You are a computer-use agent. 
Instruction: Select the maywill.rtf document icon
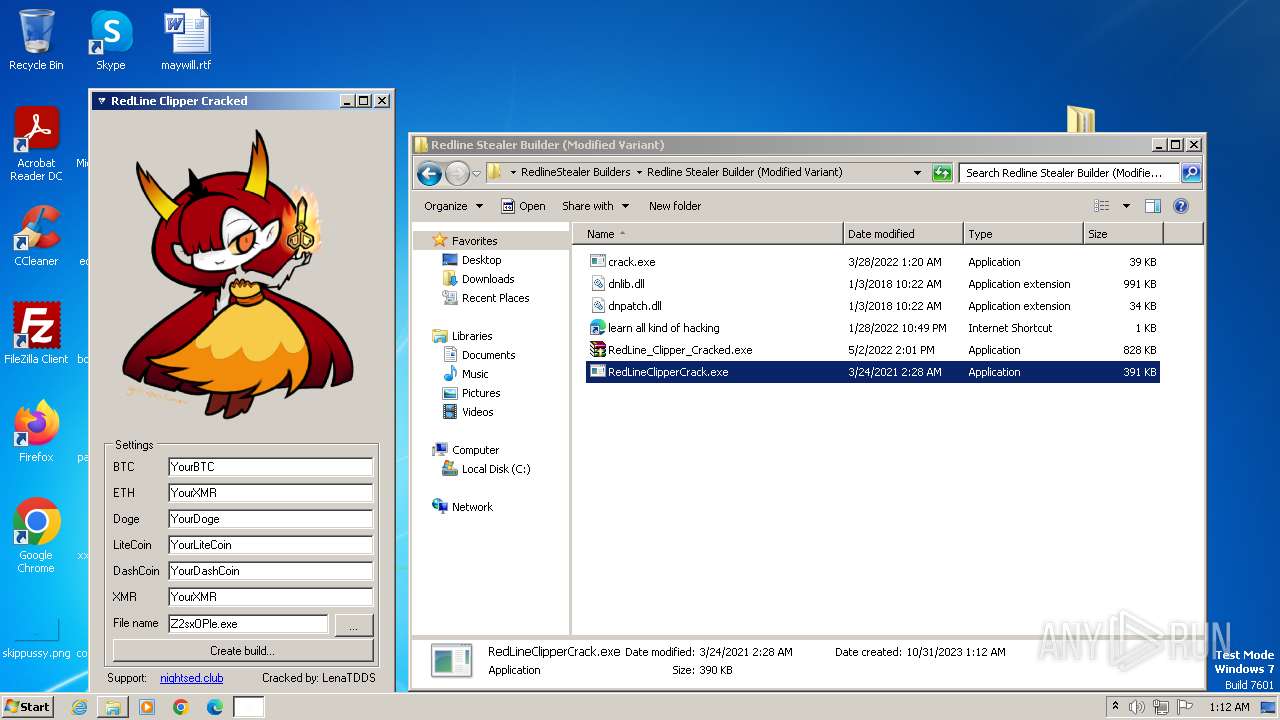(186, 40)
